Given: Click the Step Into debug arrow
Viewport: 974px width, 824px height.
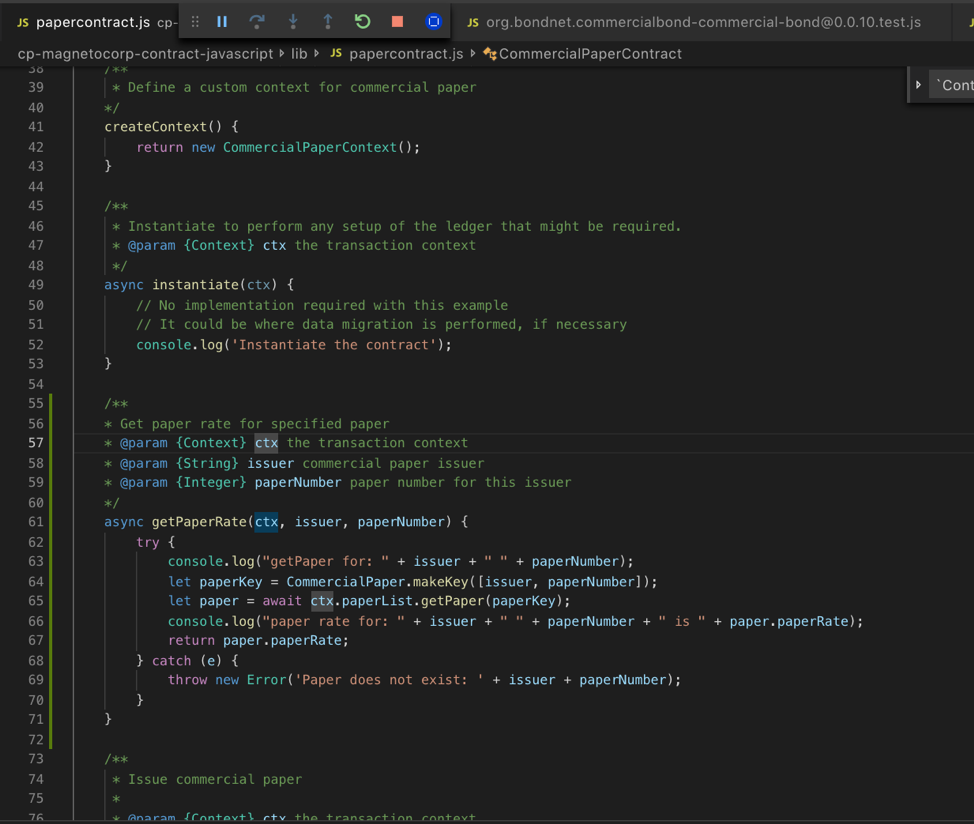Looking at the screenshot, I should point(293,21).
